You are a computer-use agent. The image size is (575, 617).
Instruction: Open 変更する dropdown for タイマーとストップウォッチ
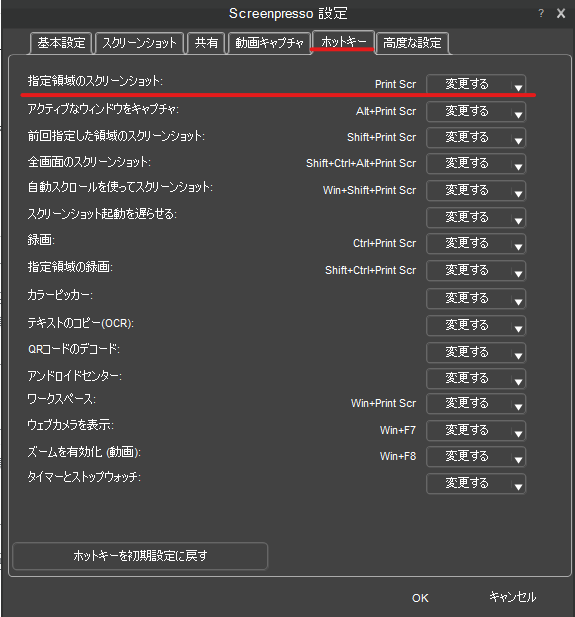pos(476,484)
